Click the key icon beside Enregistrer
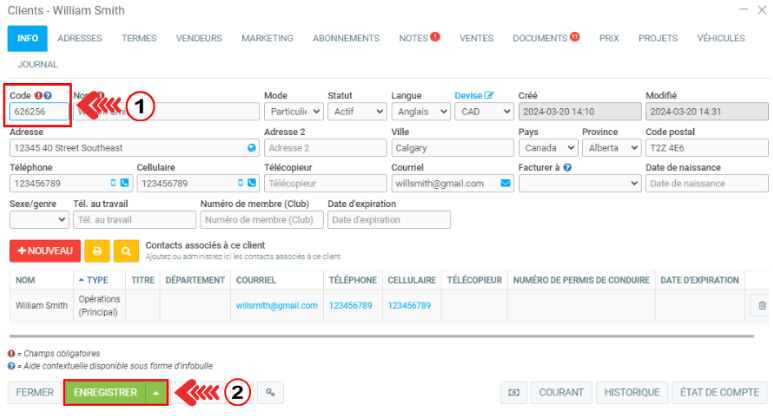Screen dimensions: 773x416 coord(269,393)
